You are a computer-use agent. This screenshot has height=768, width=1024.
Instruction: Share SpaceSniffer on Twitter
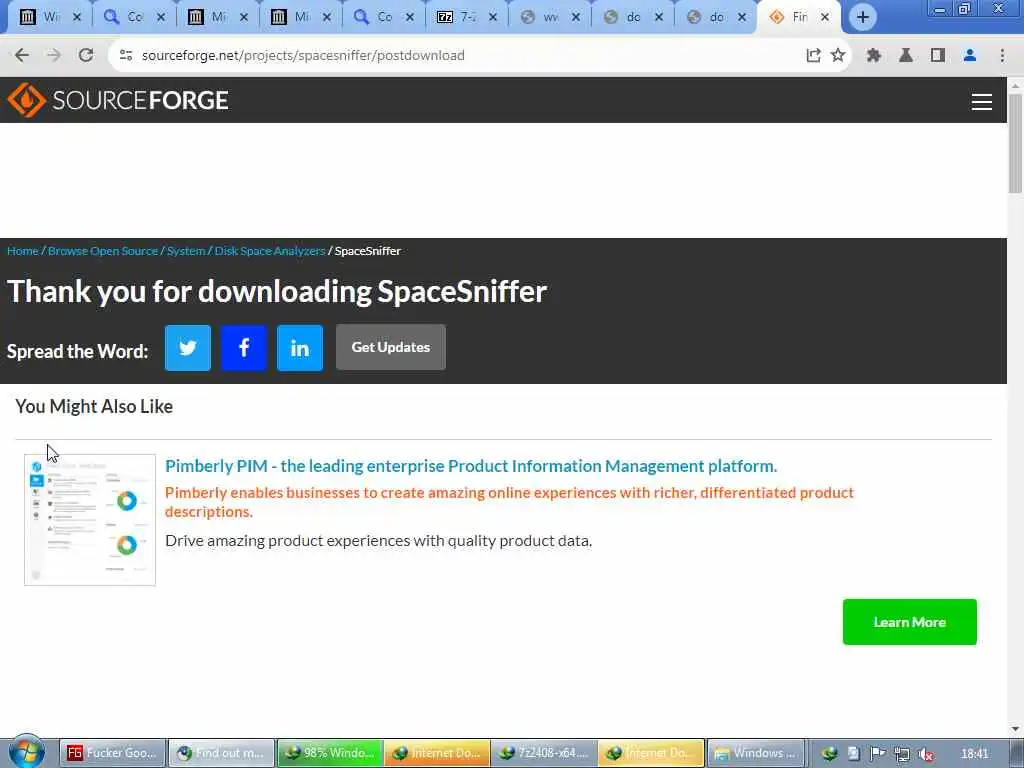tap(188, 347)
